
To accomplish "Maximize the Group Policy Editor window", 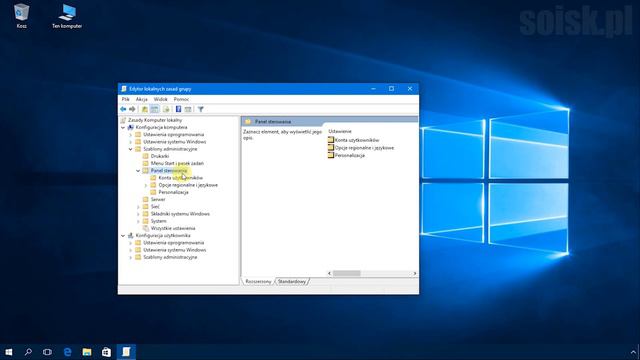I will point(391,89).
